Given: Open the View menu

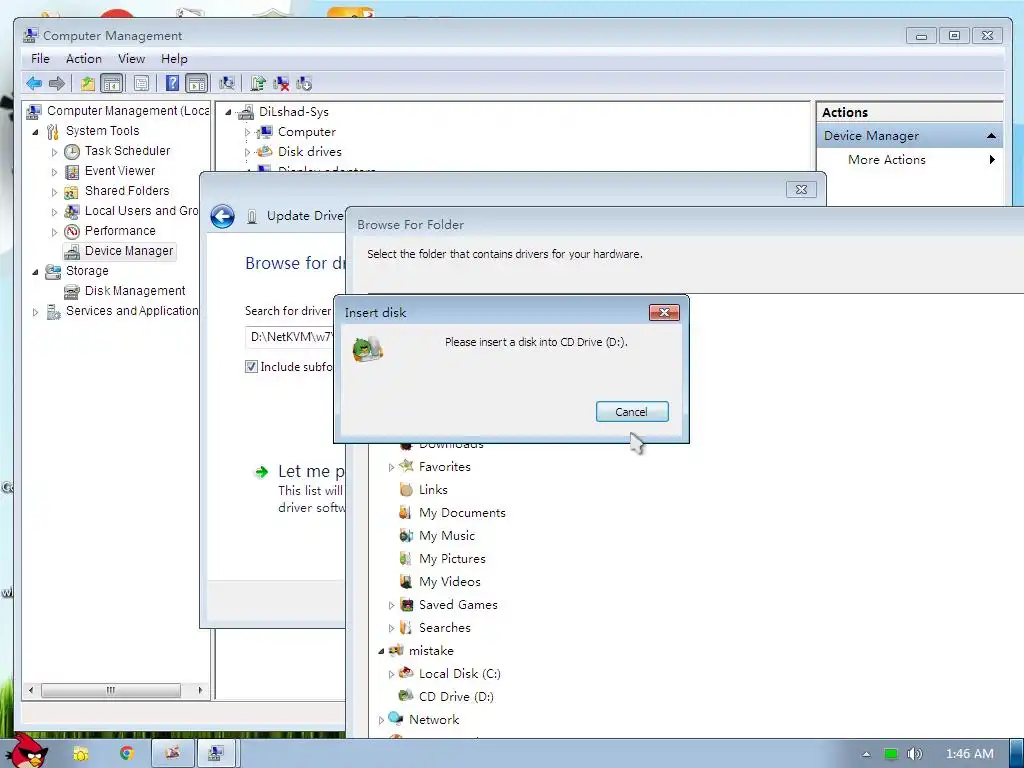Looking at the screenshot, I should coord(131,59).
